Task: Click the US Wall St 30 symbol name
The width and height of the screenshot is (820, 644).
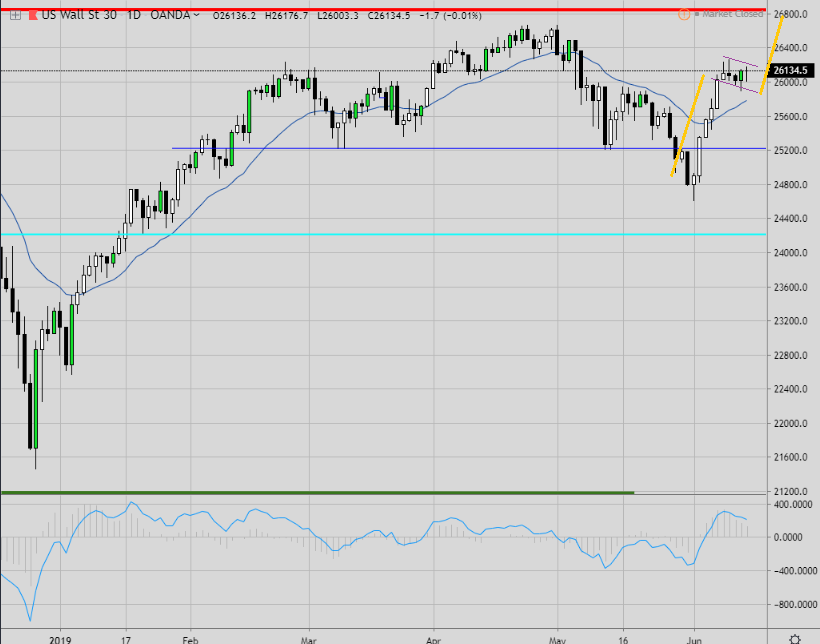Action: pyautogui.click(x=79, y=15)
